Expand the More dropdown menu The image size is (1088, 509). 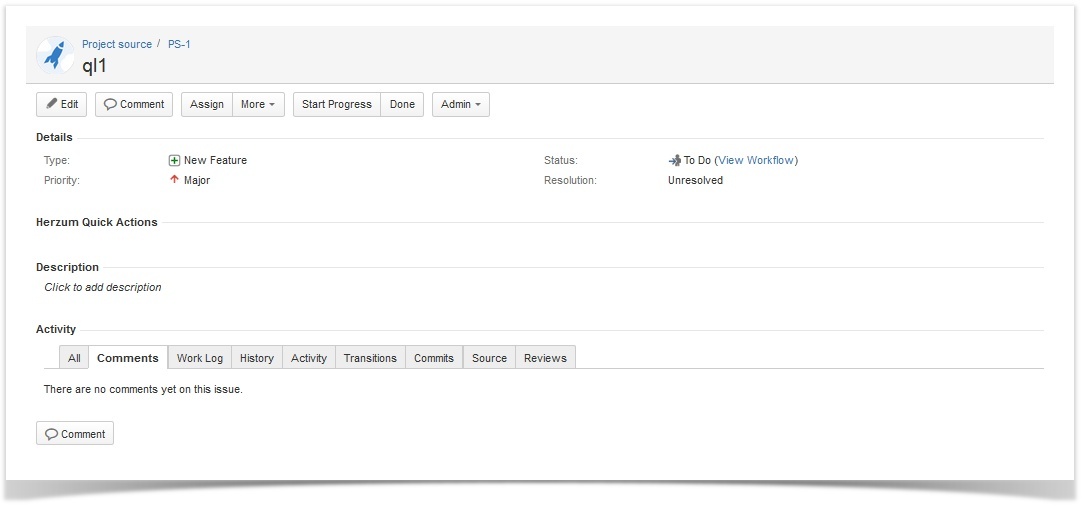[258, 104]
